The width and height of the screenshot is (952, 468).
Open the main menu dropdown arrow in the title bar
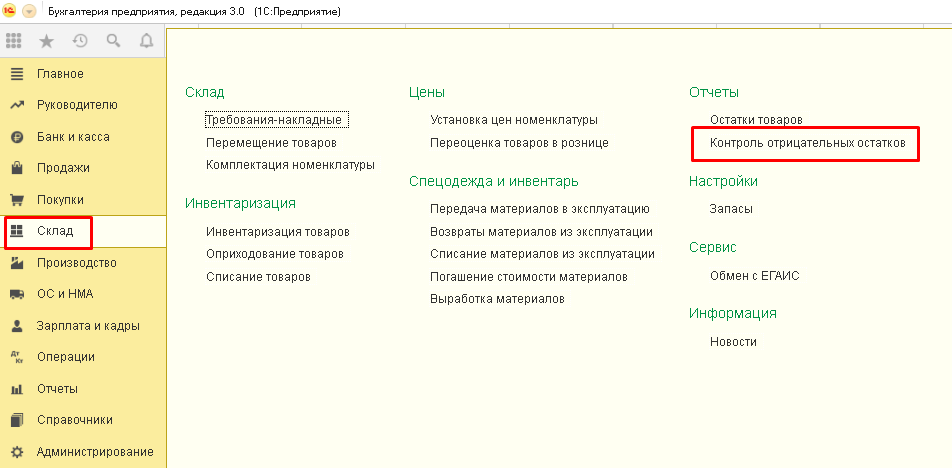click(28, 12)
